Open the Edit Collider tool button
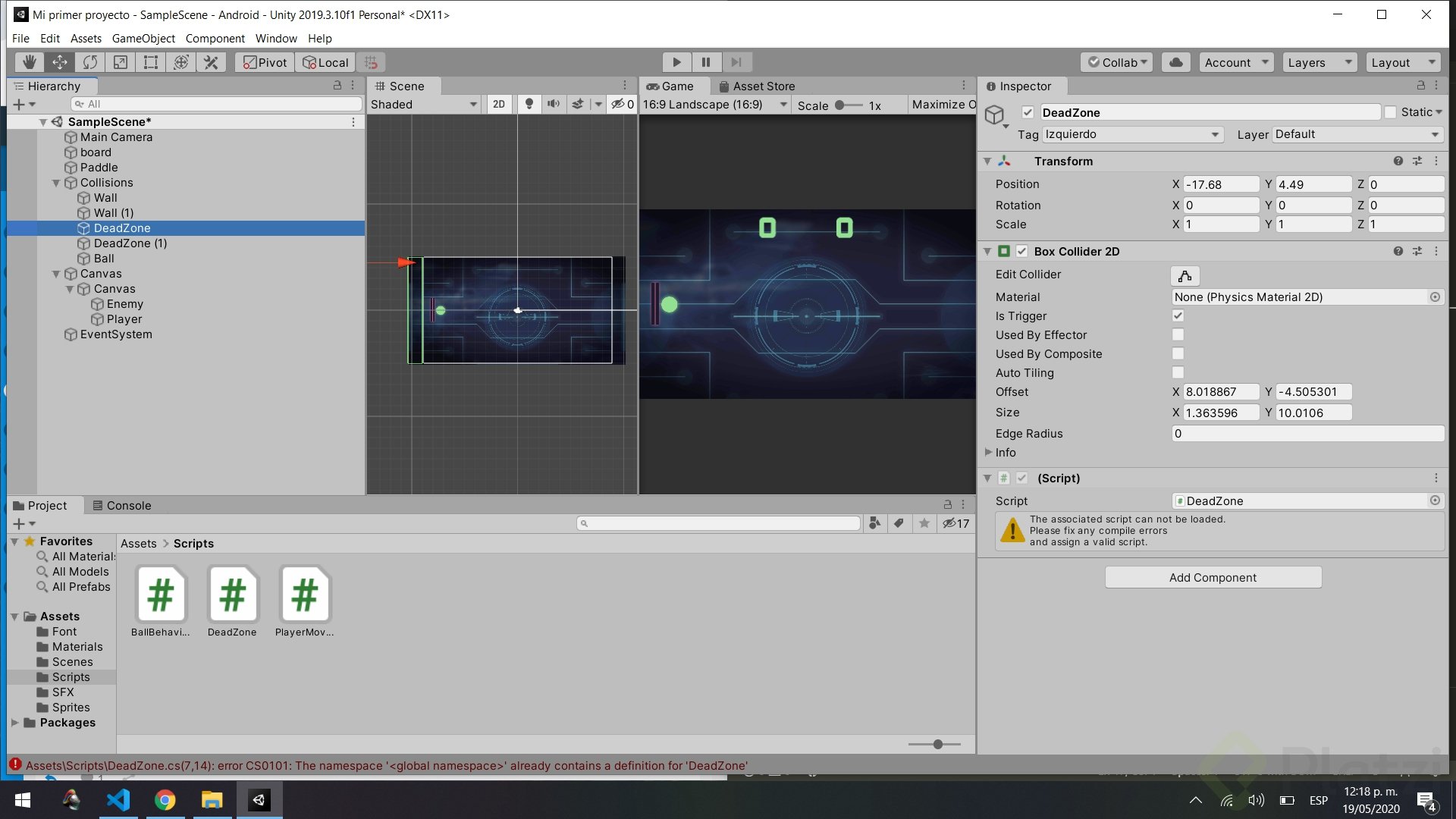The height and width of the screenshot is (819, 1456). coord(1185,275)
